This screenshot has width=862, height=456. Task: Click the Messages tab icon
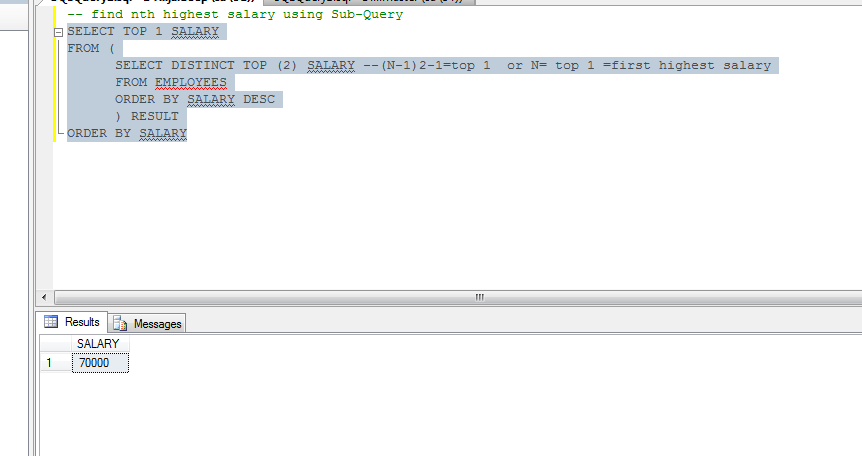pyautogui.click(x=120, y=324)
